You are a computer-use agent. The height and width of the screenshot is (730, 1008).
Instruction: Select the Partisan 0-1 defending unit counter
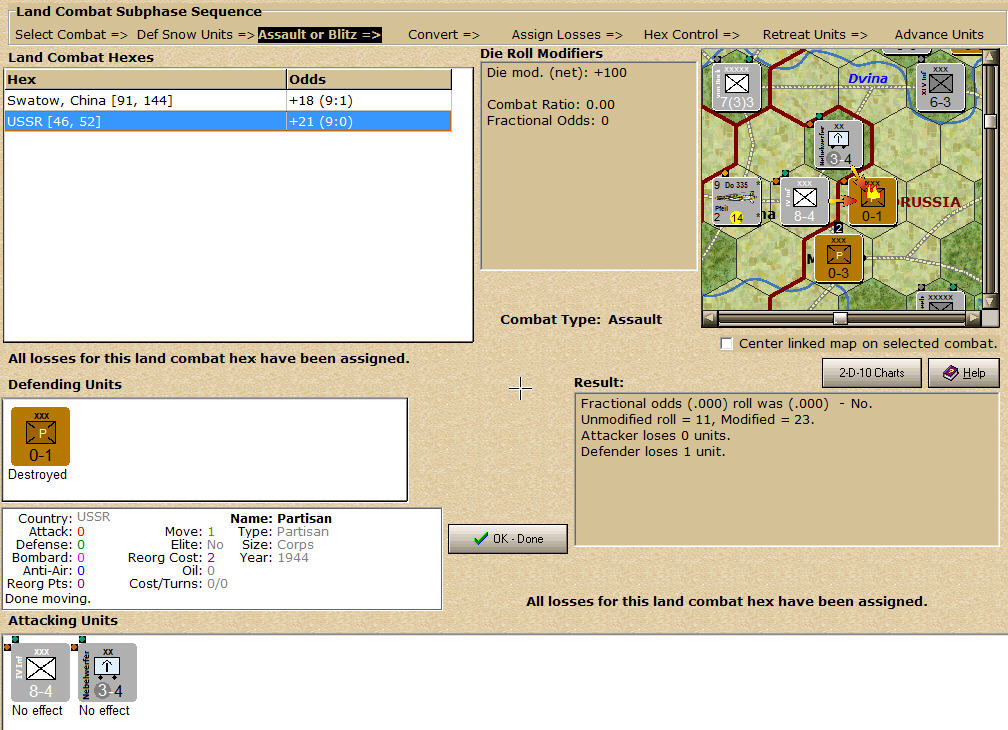(x=40, y=436)
